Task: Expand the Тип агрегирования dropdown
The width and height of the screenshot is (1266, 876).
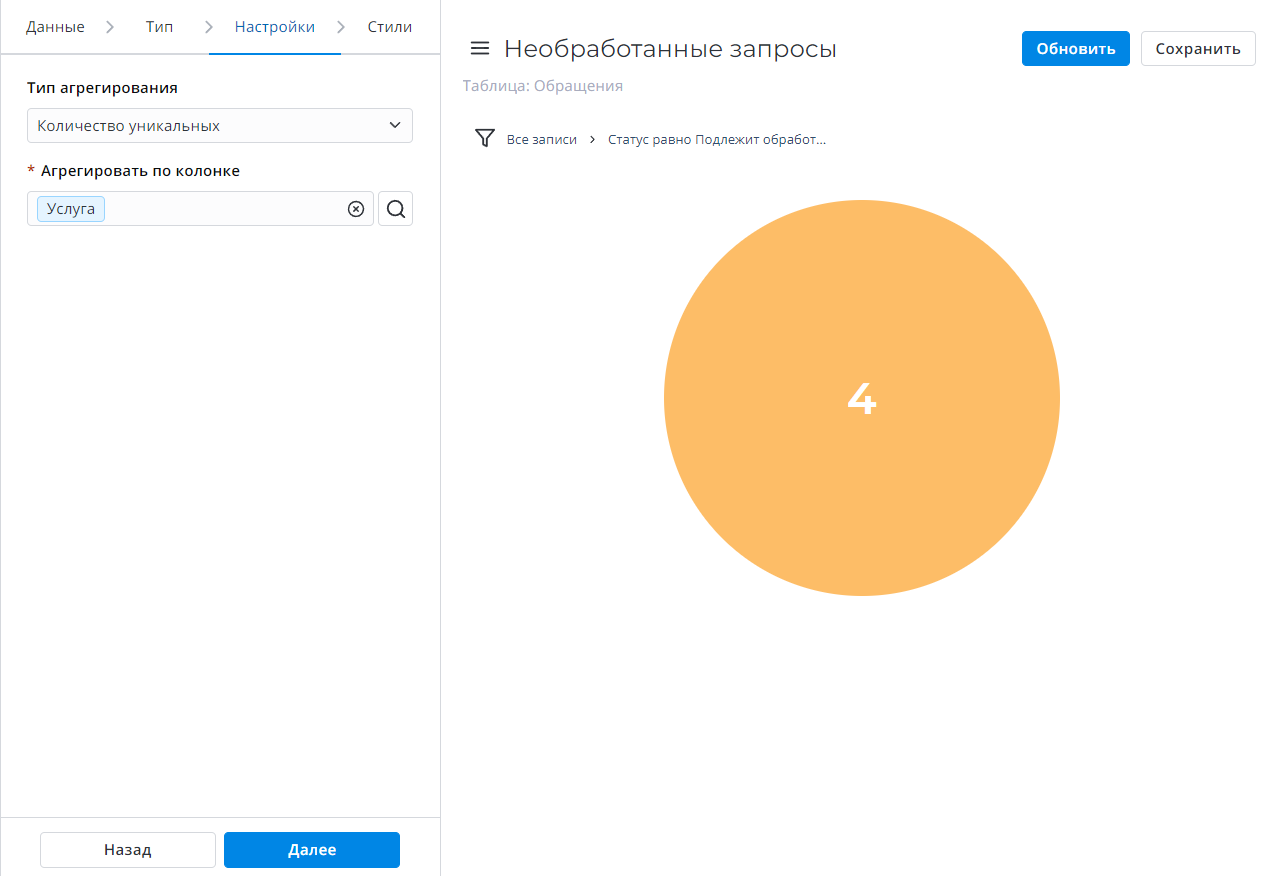Action: tap(219, 126)
